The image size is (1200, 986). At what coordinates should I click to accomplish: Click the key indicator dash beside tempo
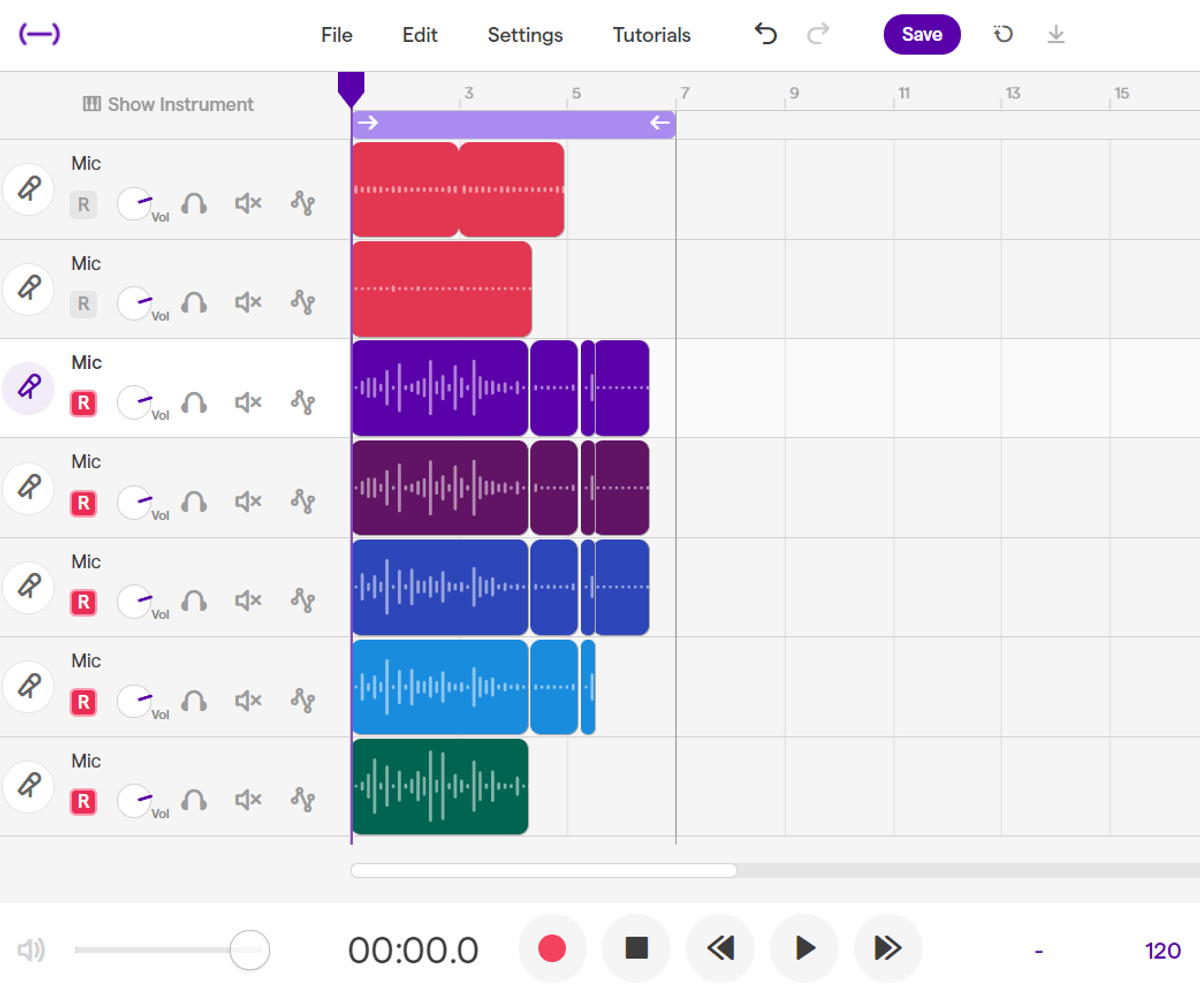(1039, 950)
